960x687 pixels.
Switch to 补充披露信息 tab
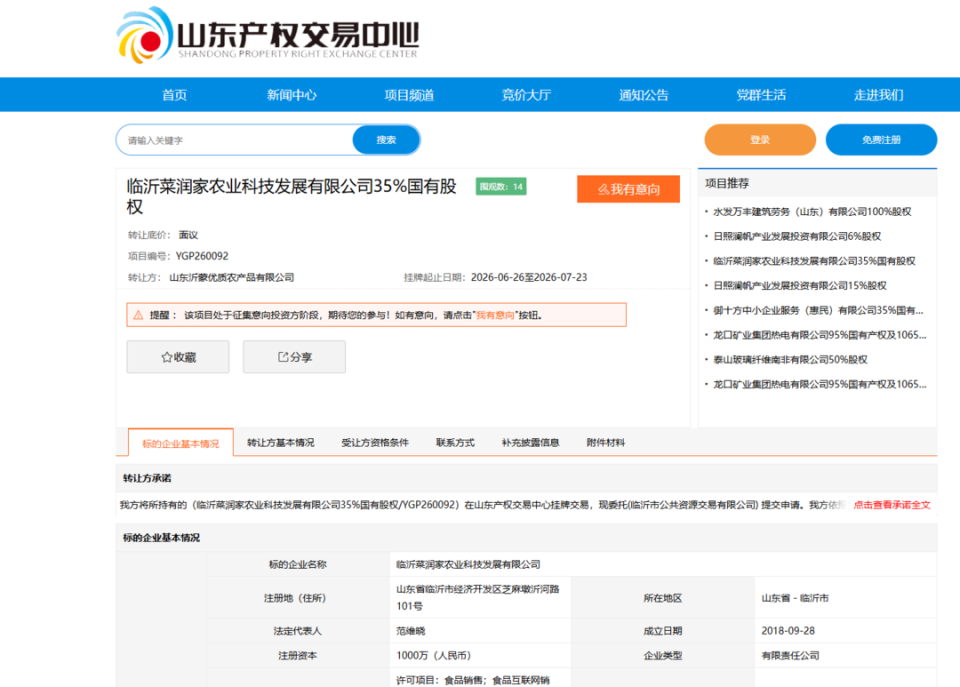pyautogui.click(x=530, y=442)
